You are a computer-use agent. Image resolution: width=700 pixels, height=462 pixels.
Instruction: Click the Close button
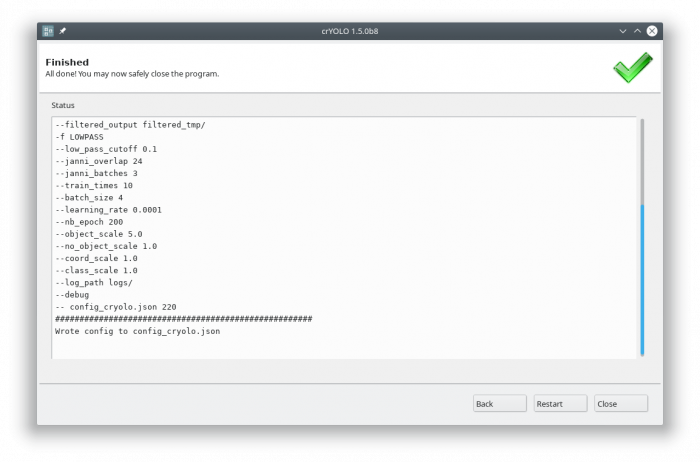click(621, 404)
